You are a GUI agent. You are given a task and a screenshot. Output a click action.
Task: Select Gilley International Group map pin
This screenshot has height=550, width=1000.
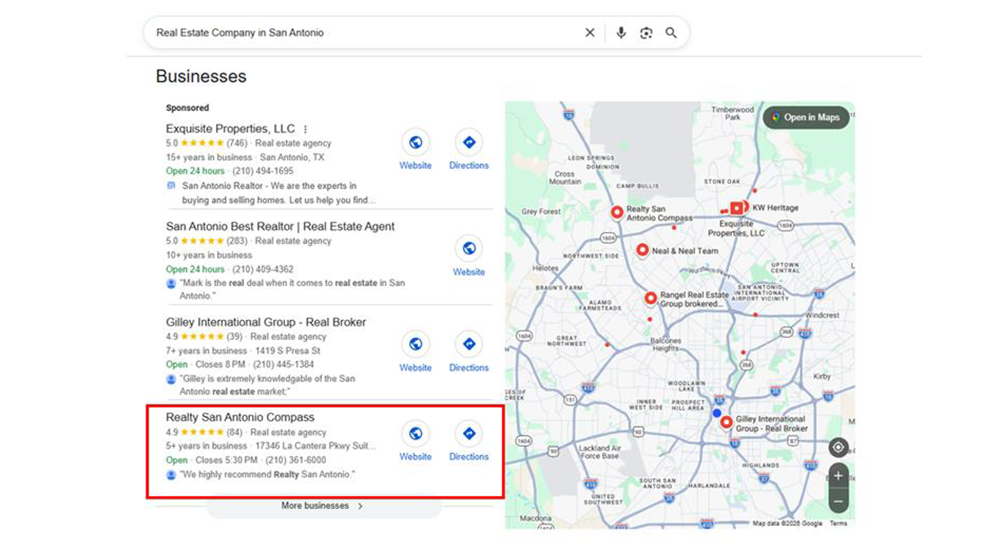[x=726, y=422]
